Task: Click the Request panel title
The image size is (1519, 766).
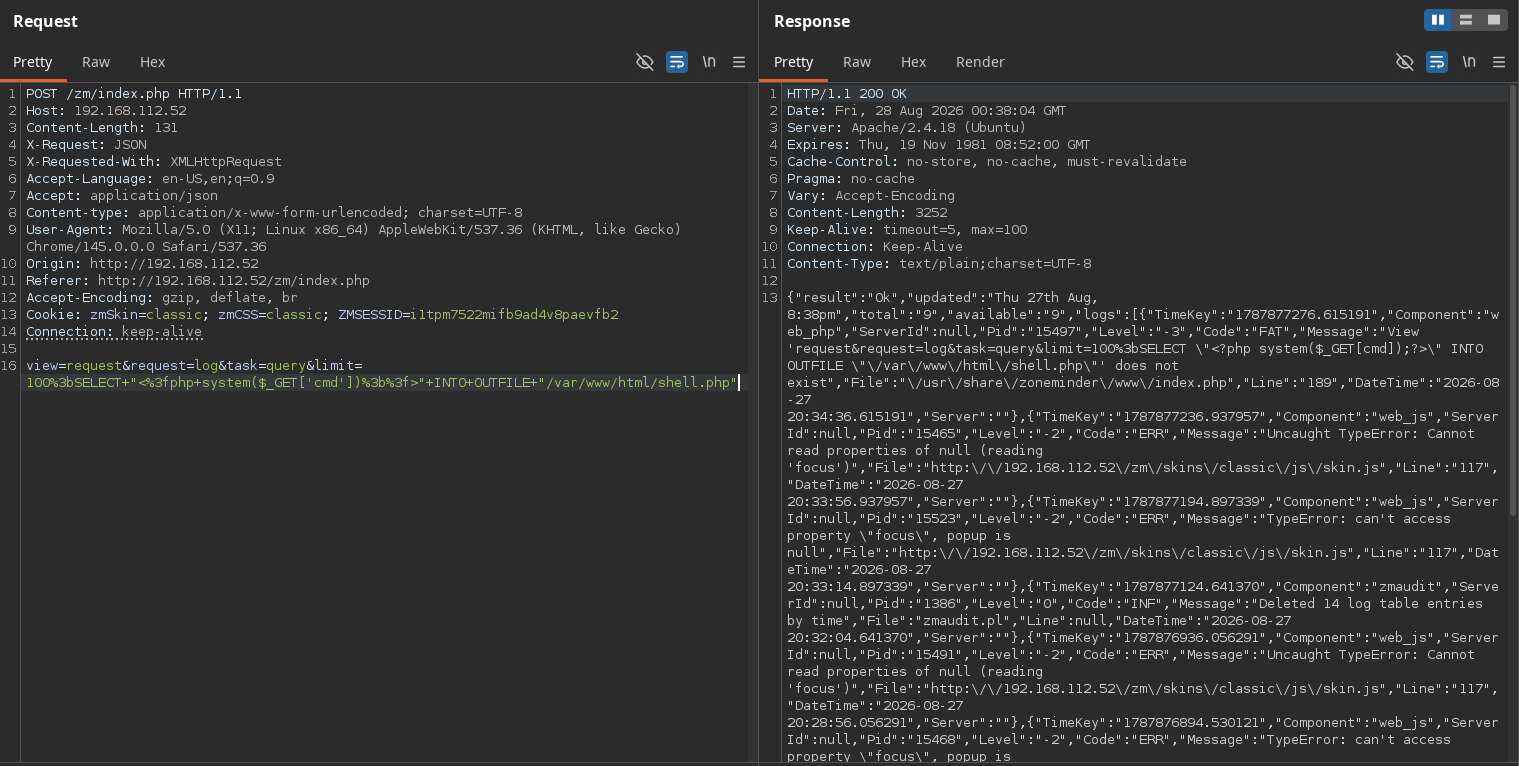Action: click(45, 21)
